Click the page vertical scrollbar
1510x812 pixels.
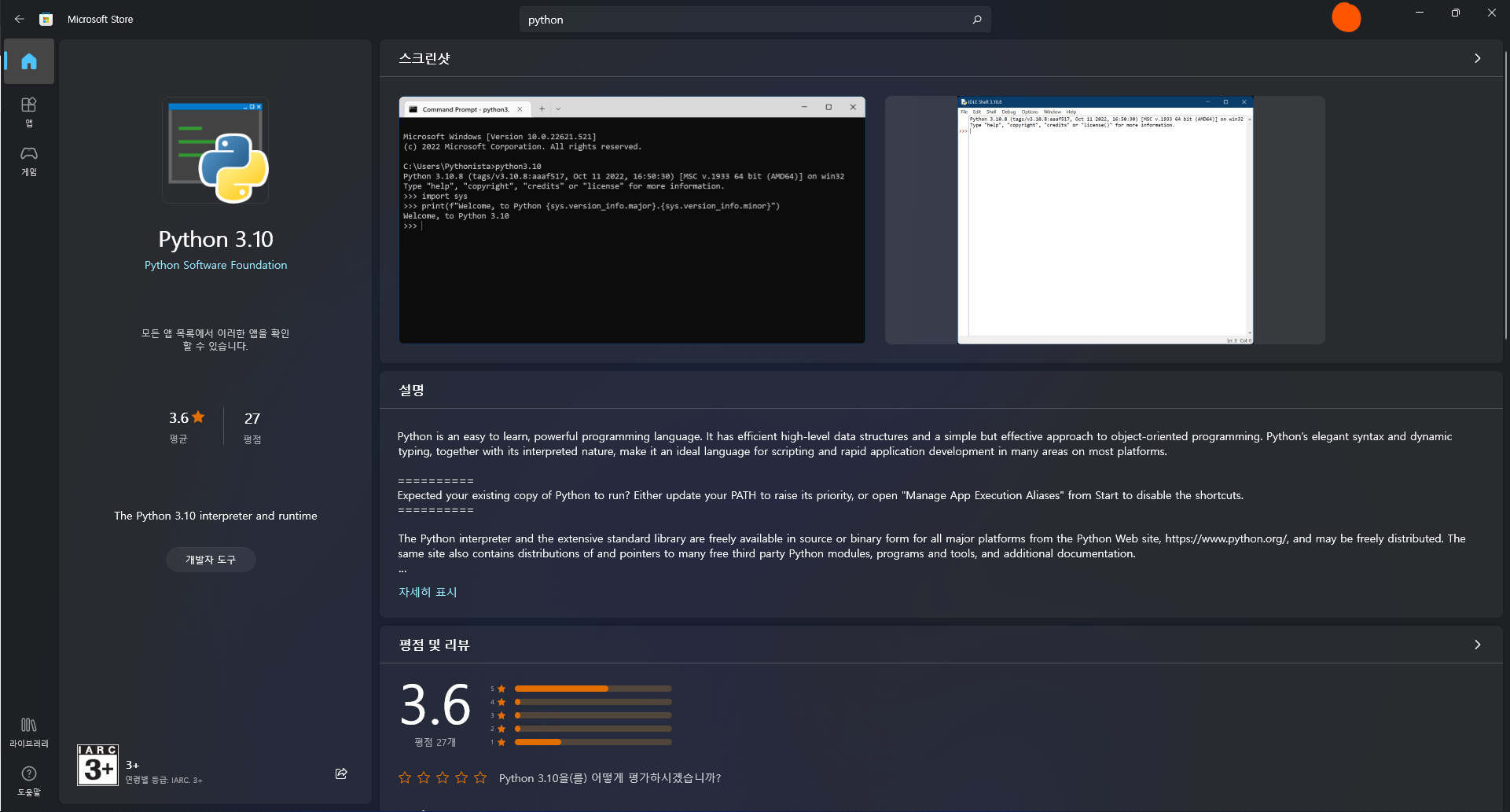1505,197
